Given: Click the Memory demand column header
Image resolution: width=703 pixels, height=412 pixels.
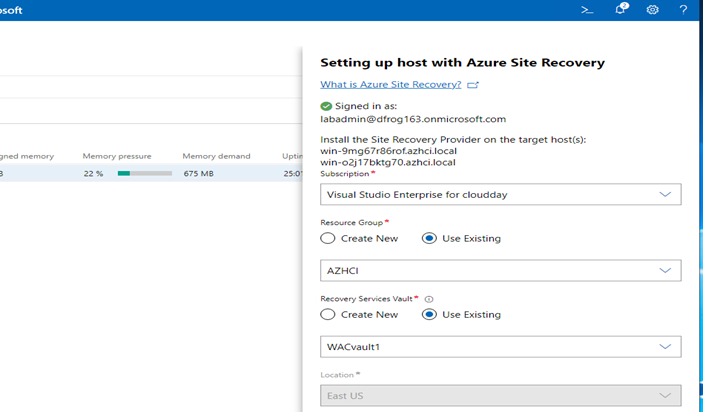Looking at the screenshot, I should (x=216, y=156).
